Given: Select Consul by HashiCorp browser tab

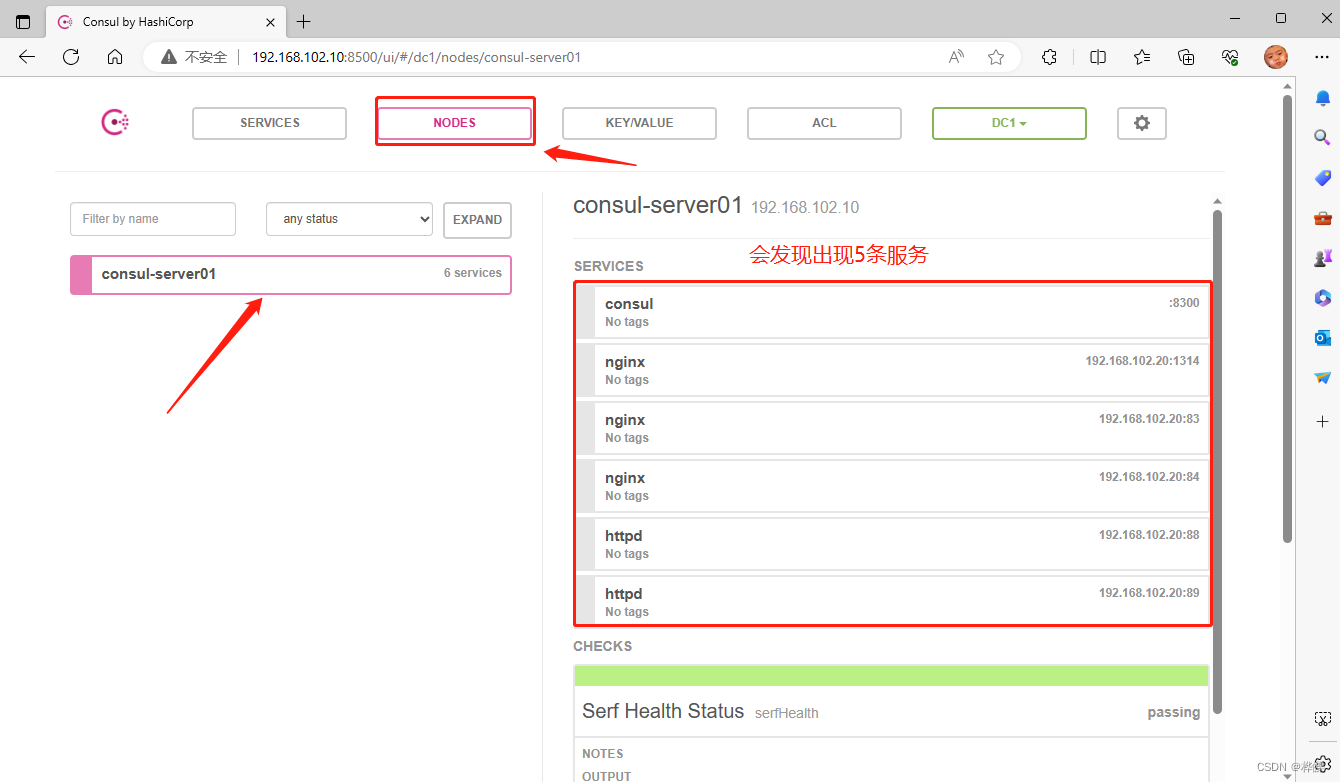Looking at the screenshot, I should pyautogui.click(x=166, y=21).
